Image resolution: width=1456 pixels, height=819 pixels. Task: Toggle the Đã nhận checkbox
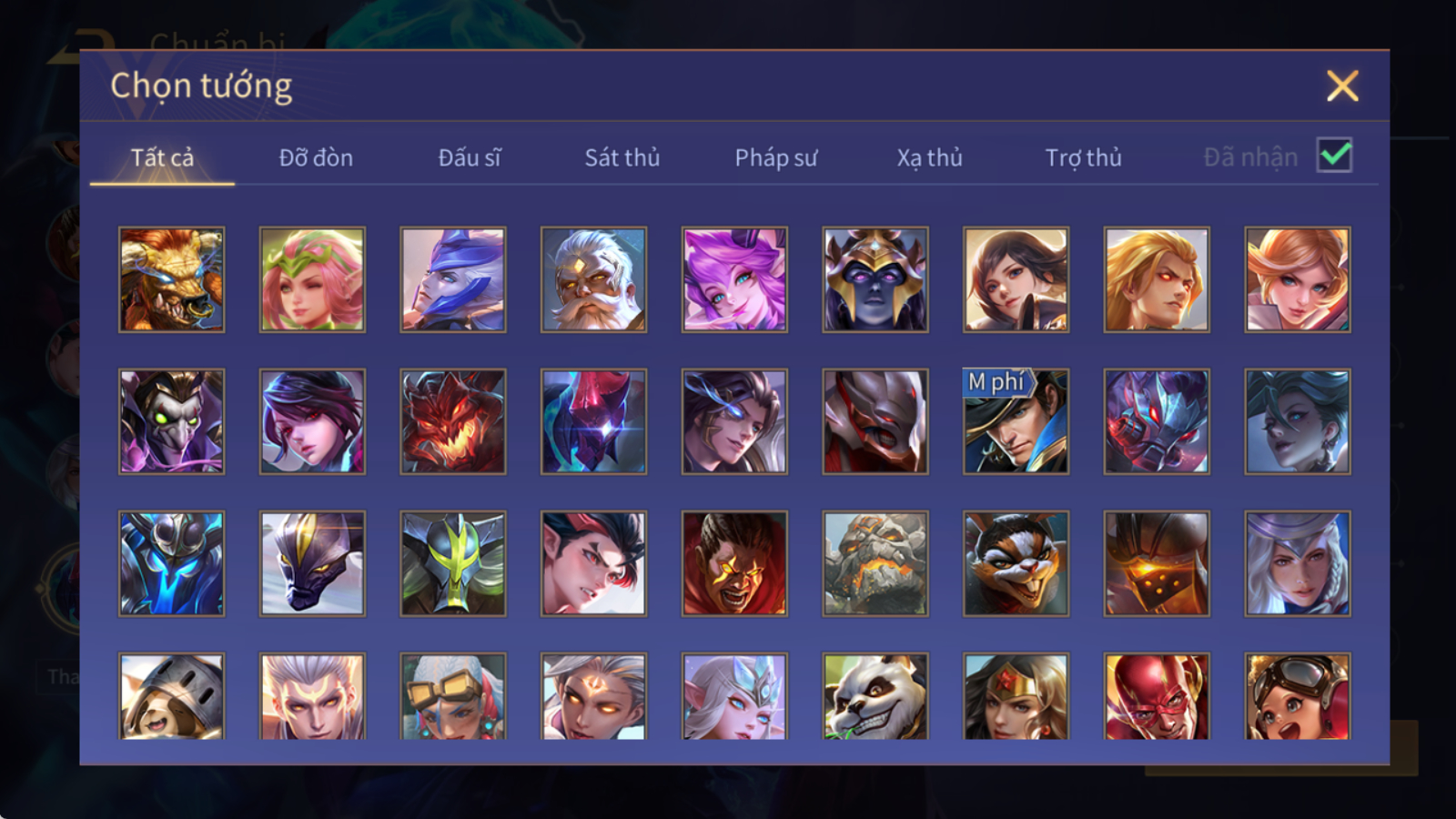(x=1334, y=156)
